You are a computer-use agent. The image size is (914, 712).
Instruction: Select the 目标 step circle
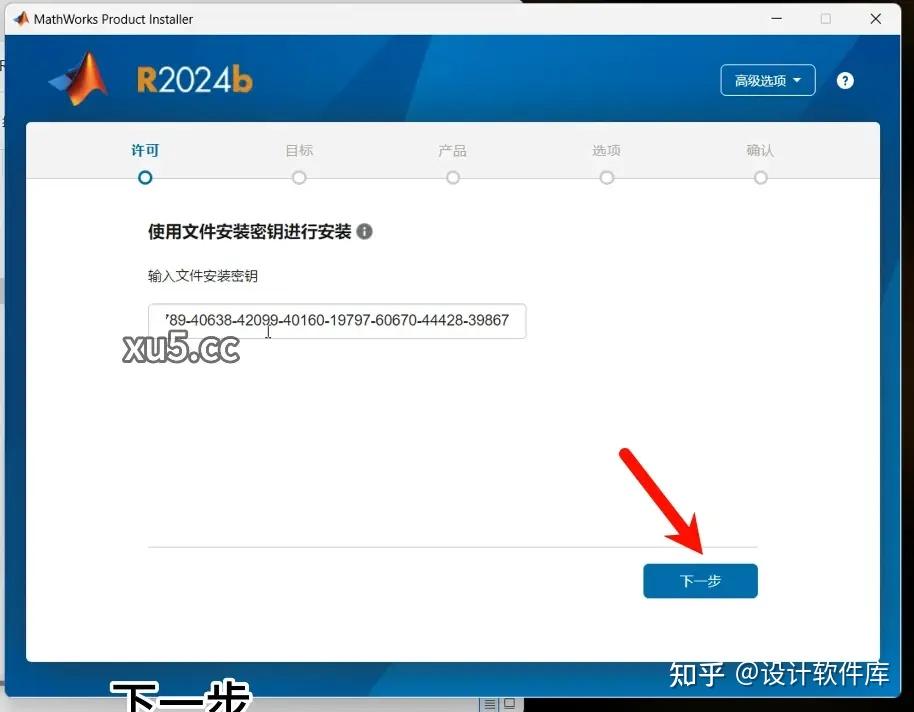pos(299,177)
